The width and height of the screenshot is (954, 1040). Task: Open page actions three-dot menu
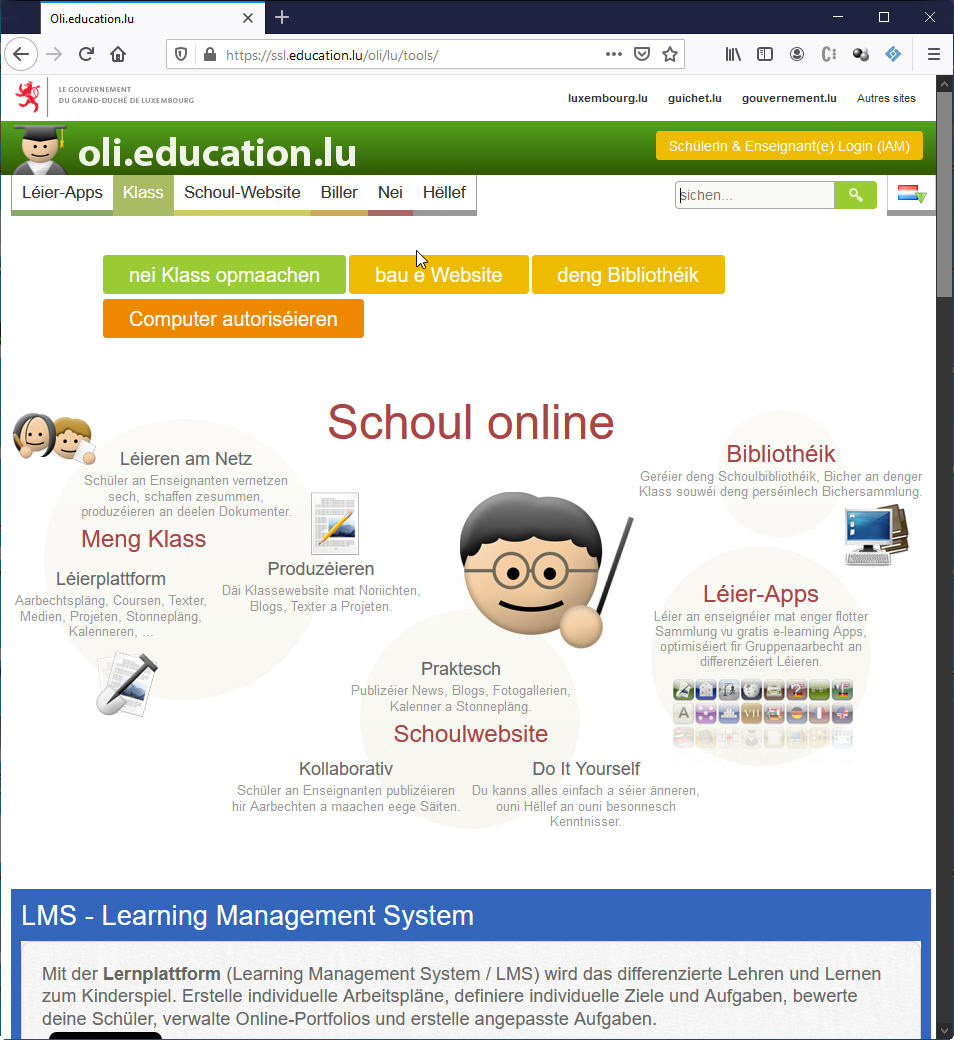(614, 54)
